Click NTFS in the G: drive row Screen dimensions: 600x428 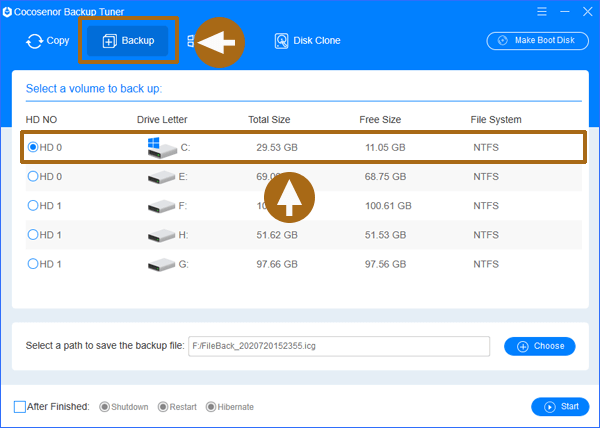[486, 264]
